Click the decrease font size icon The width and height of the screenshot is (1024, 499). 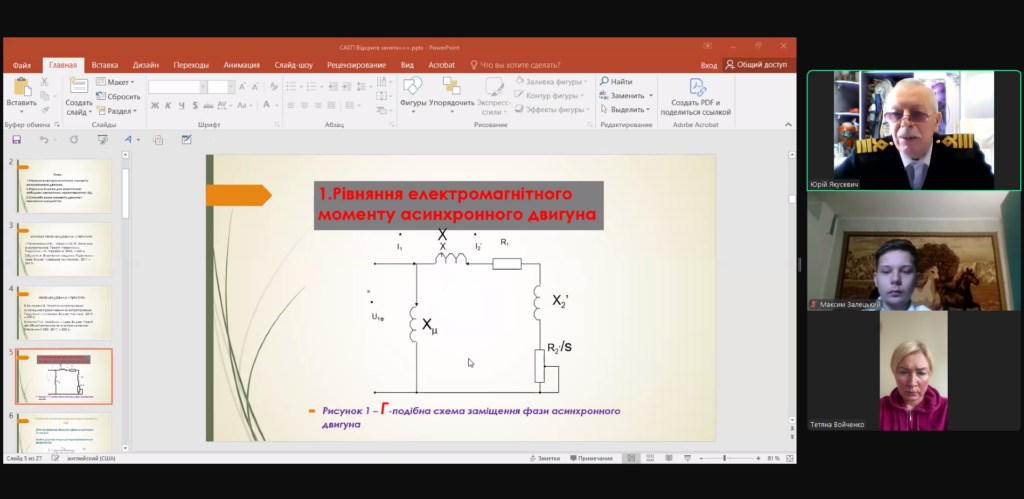tap(255, 86)
